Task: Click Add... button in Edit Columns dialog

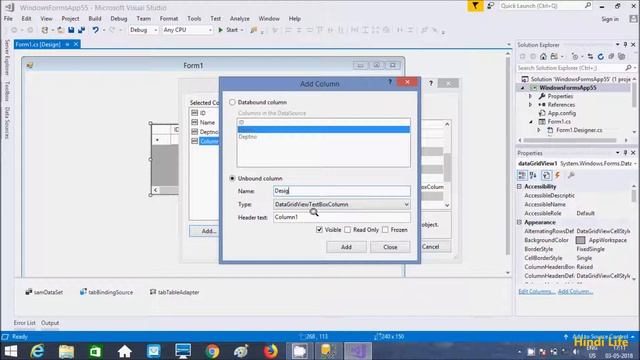Action: click(204, 231)
